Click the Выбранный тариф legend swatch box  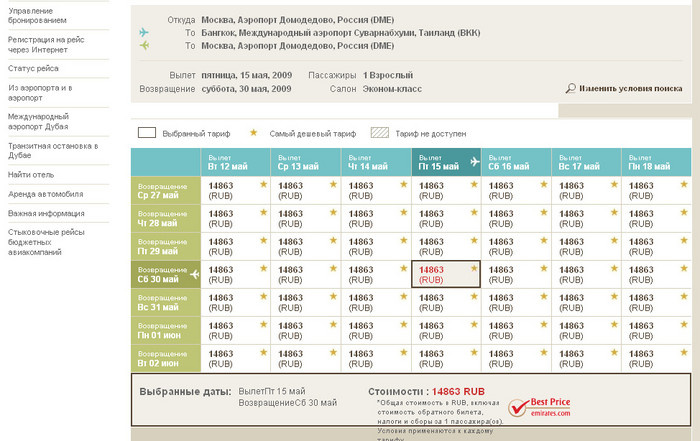(x=147, y=133)
